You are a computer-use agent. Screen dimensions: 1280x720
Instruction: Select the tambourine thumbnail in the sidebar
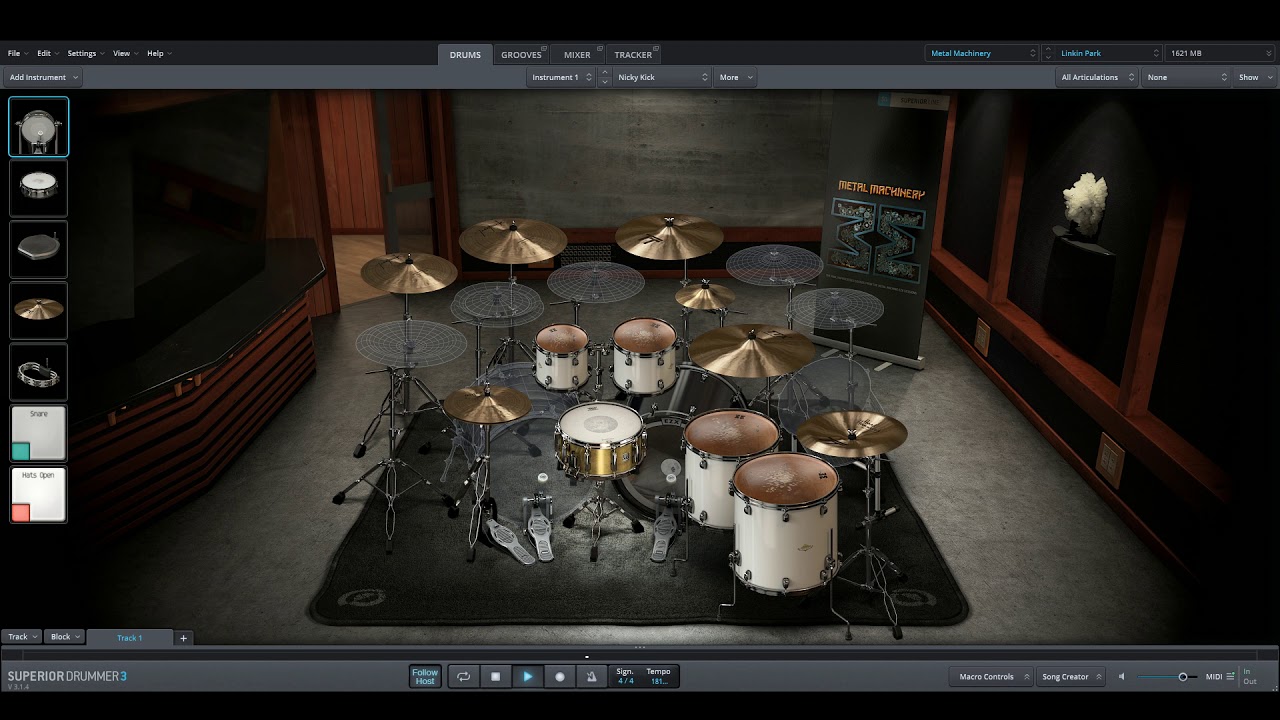pyautogui.click(x=38, y=371)
